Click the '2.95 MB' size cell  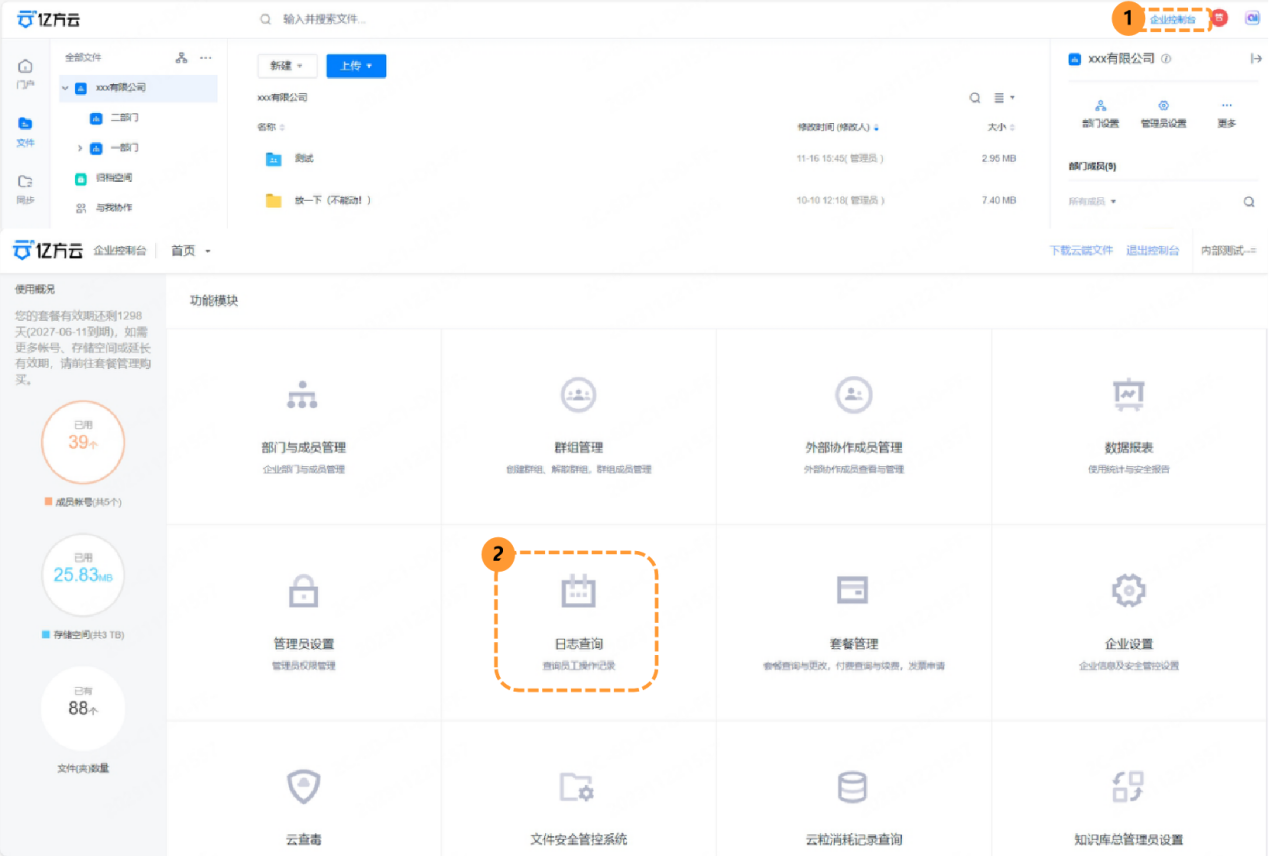point(998,159)
